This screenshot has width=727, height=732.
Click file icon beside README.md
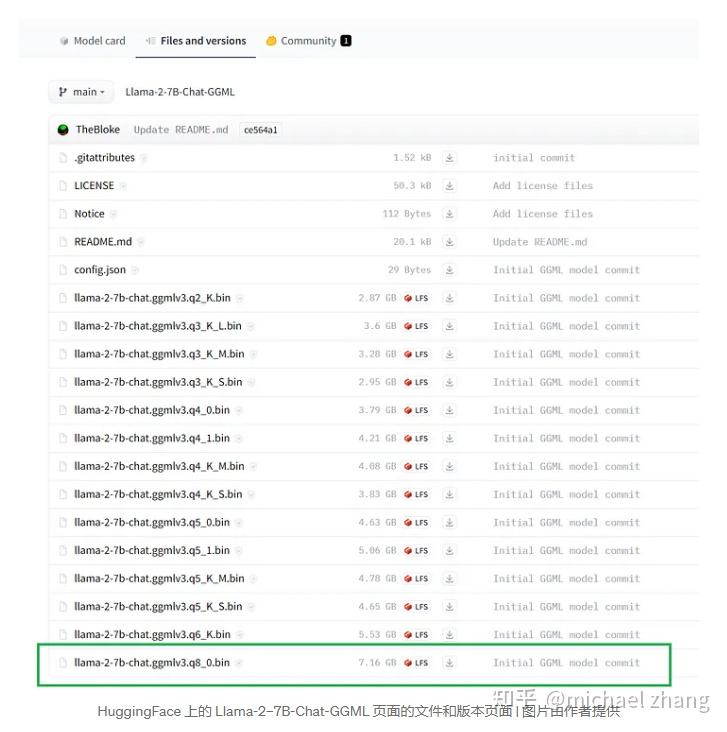coord(63,242)
